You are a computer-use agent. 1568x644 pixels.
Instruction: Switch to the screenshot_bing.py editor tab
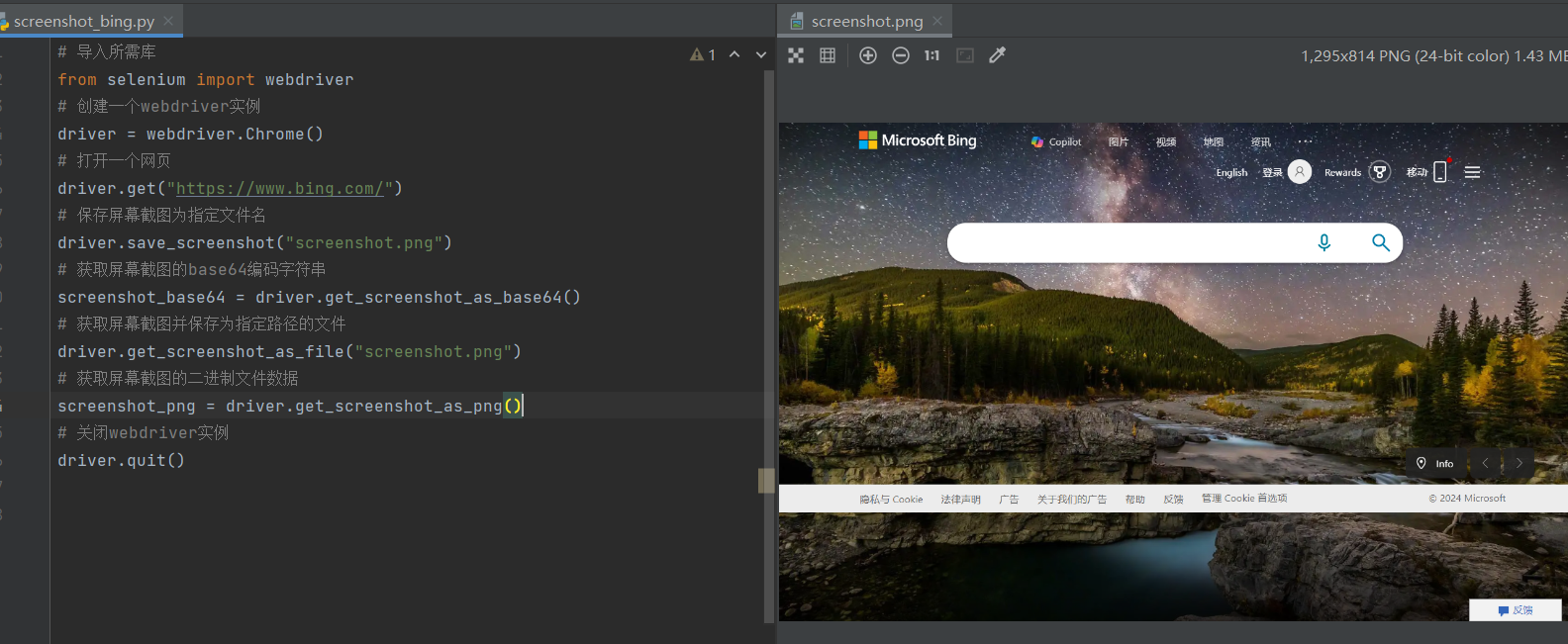[x=83, y=21]
